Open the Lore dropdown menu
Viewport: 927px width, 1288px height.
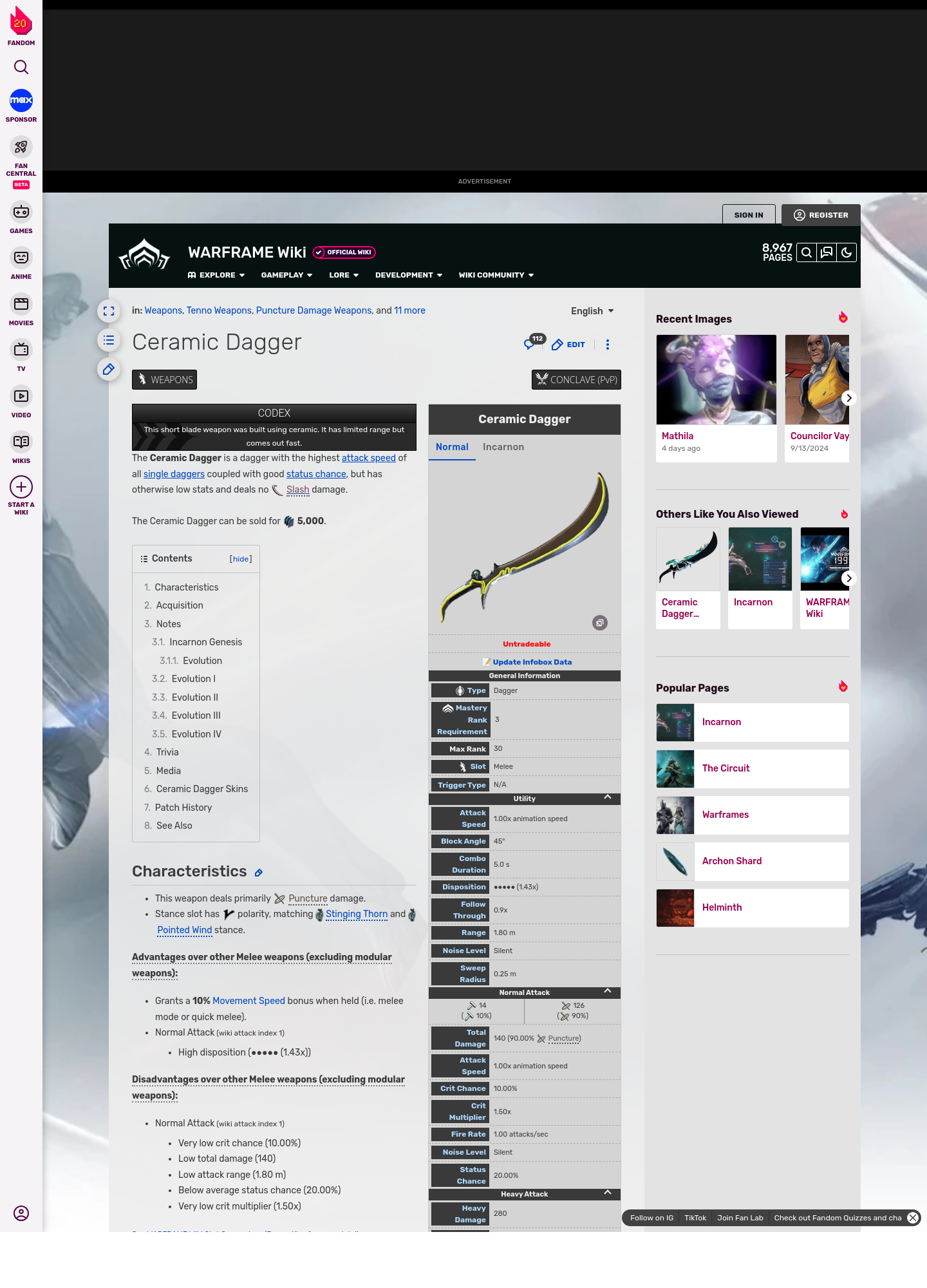(x=344, y=275)
